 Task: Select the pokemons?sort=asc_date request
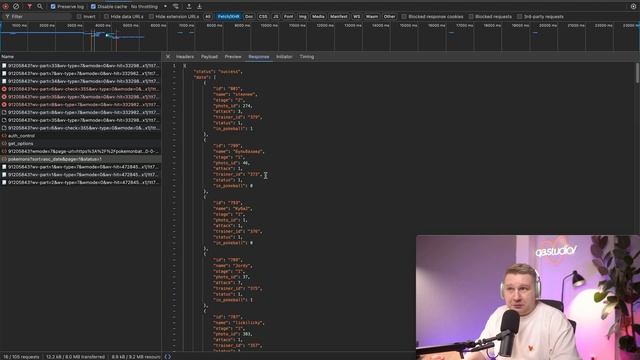coord(80,159)
